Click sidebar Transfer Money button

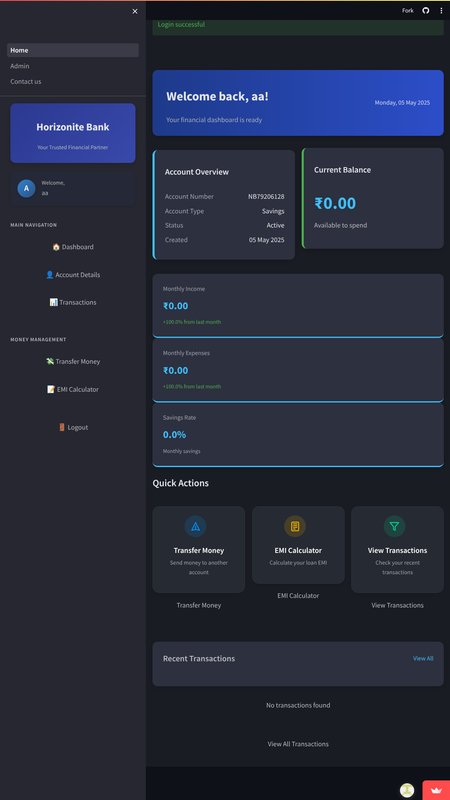[73, 361]
